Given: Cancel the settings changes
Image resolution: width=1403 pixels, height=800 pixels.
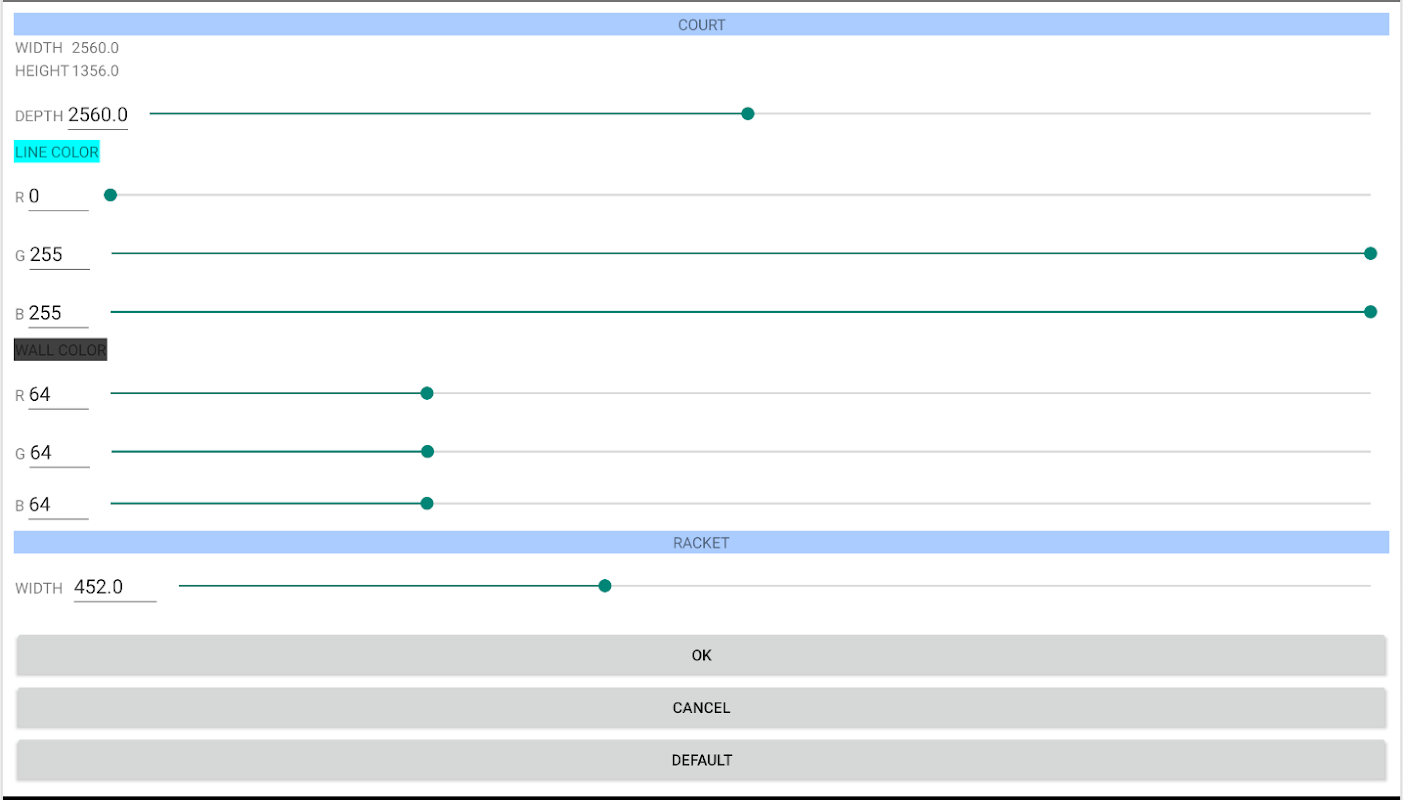Looking at the screenshot, I should click(701, 708).
